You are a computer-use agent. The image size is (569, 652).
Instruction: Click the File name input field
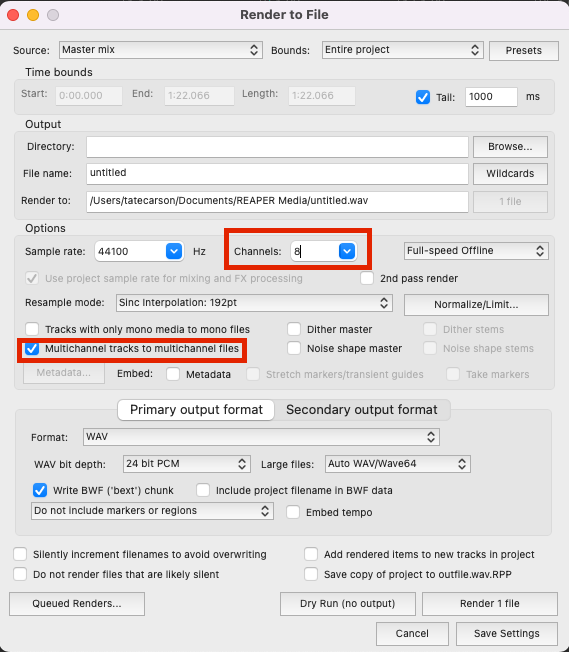pos(277,174)
